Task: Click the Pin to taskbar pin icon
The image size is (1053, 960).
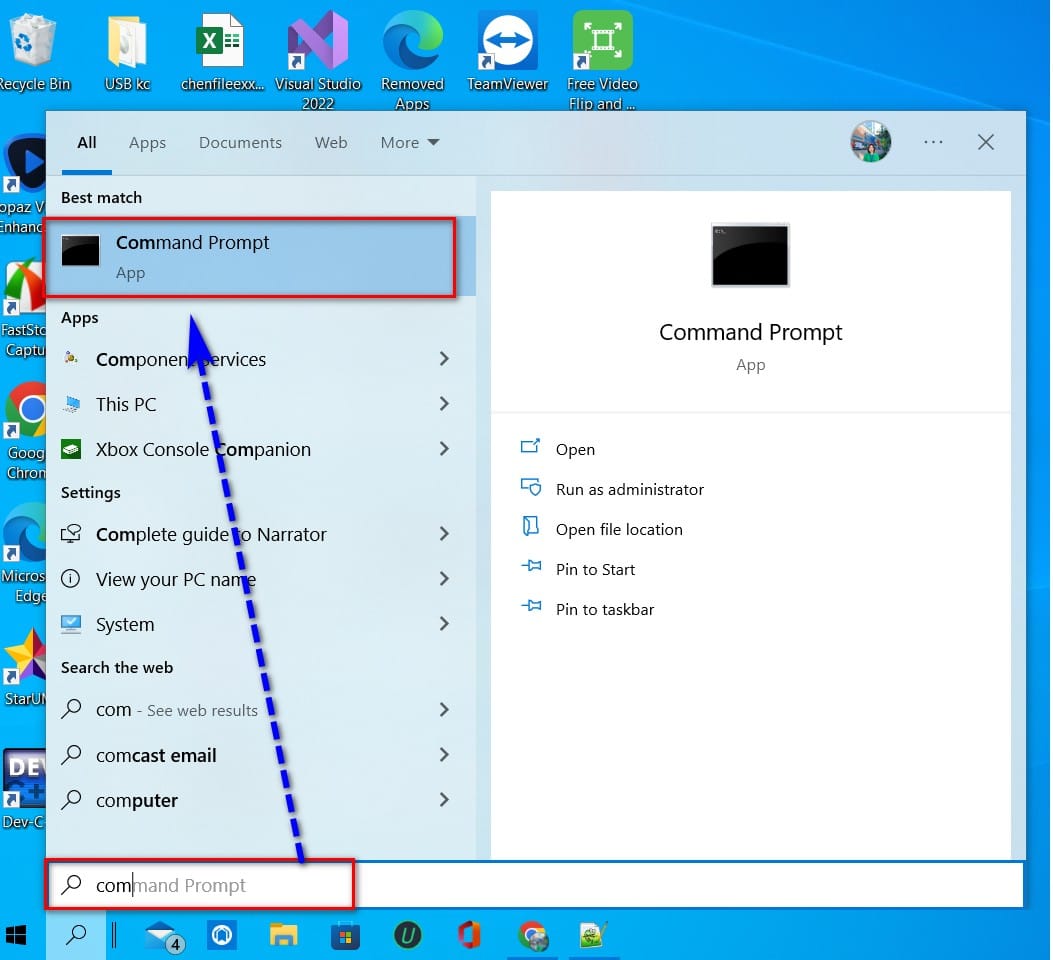Action: coord(531,606)
